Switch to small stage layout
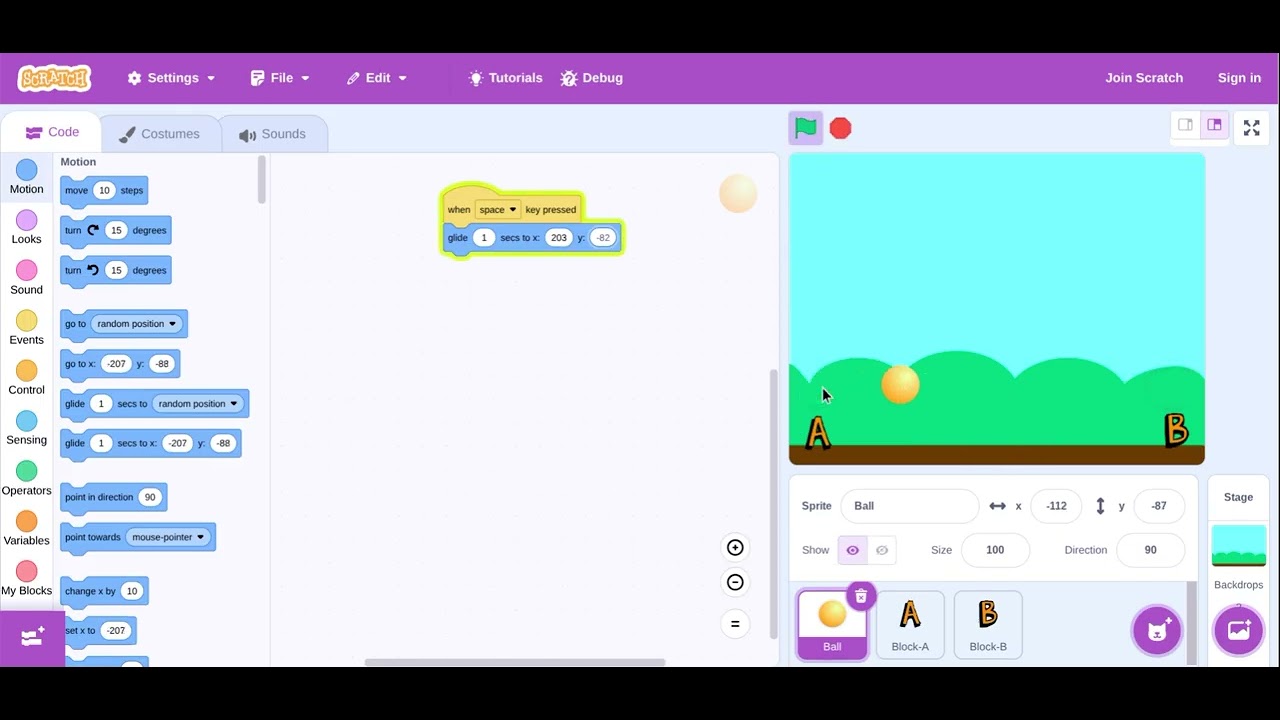Screen dimensions: 1280x720 pyautogui.click(x=1185, y=125)
